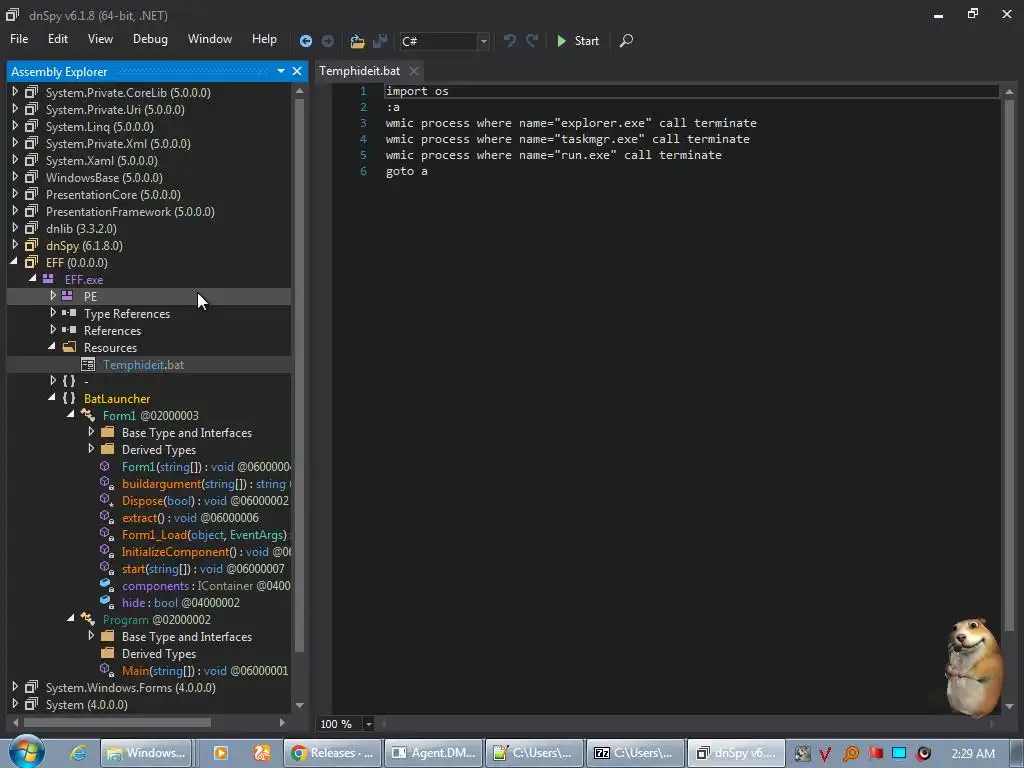Open Internet Explorer from the taskbar
The image size is (1024, 768).
(78, 753)
